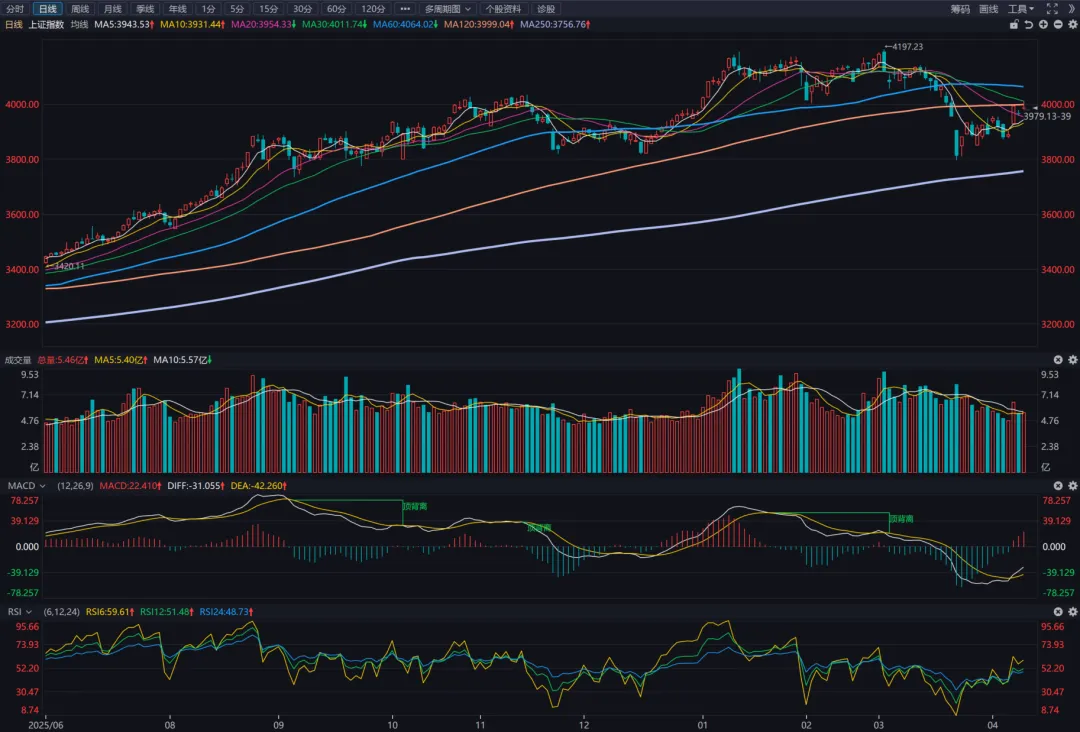Click the 总量:5.46亿 volume value
This screenshot has width=1080, height=732.
(x=63, y=359)
